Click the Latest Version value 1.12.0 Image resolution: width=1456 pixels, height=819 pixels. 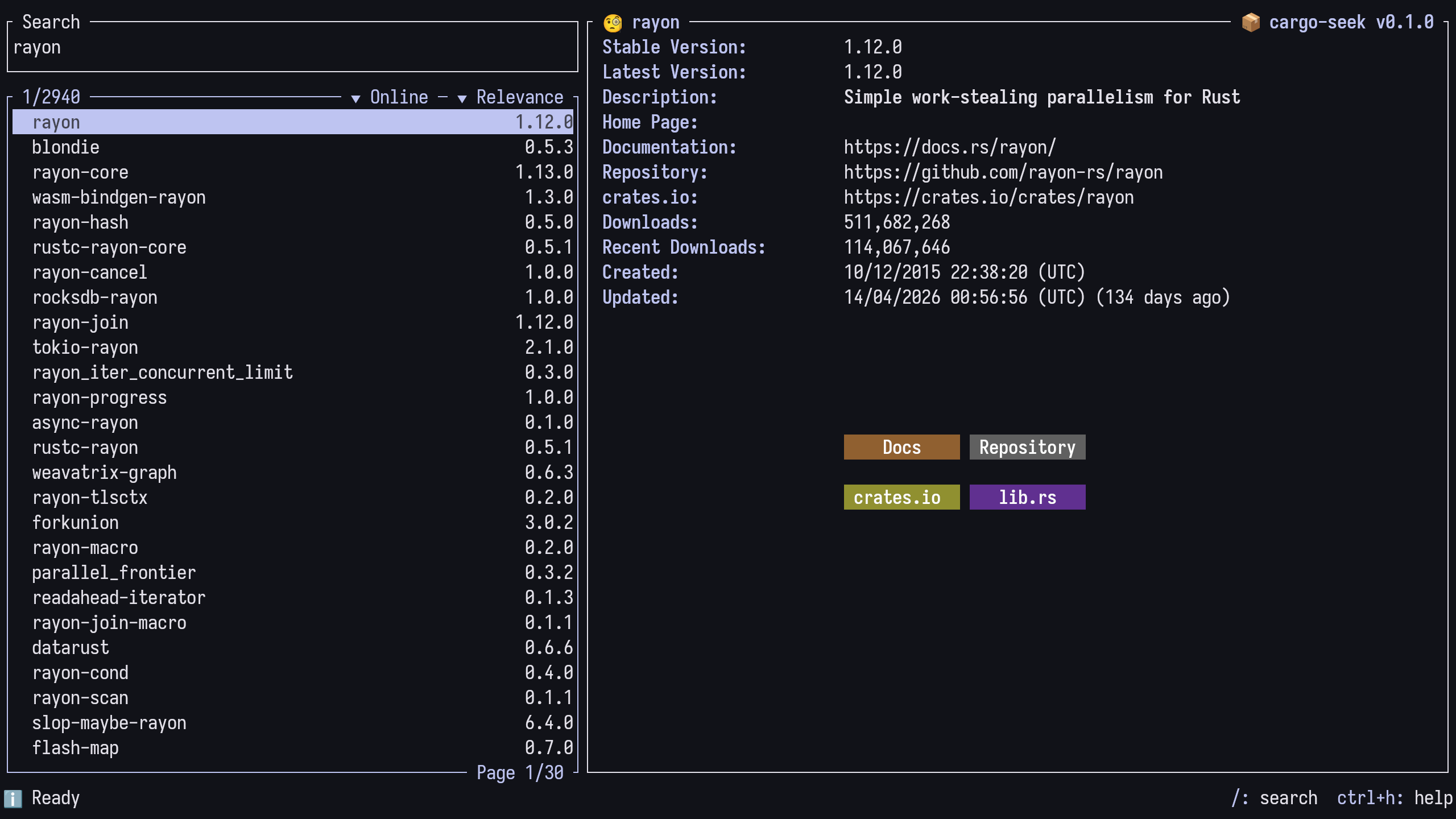click(x=873, y=72)
